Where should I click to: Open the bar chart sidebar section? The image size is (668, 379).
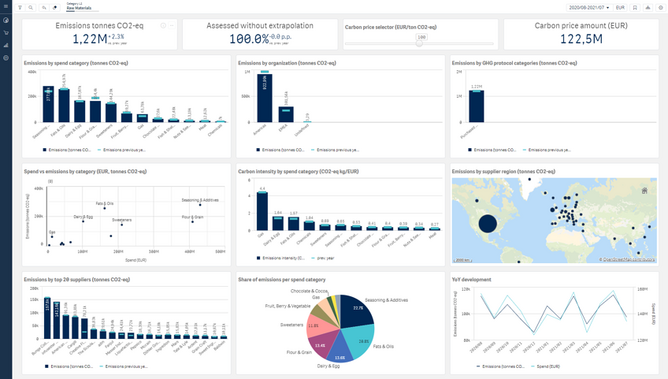point(6,45)
